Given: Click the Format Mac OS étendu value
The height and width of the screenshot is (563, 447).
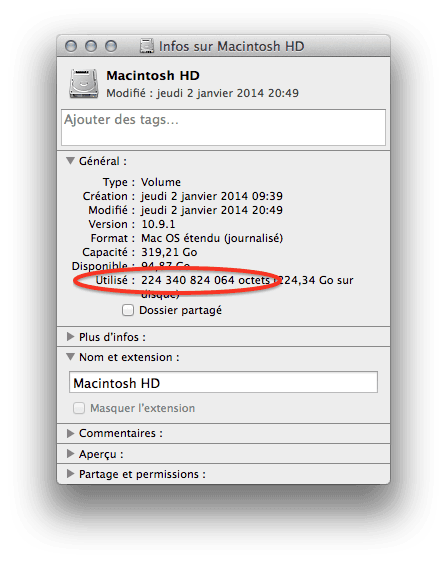Looking at the screenshot, I should 212,238.
